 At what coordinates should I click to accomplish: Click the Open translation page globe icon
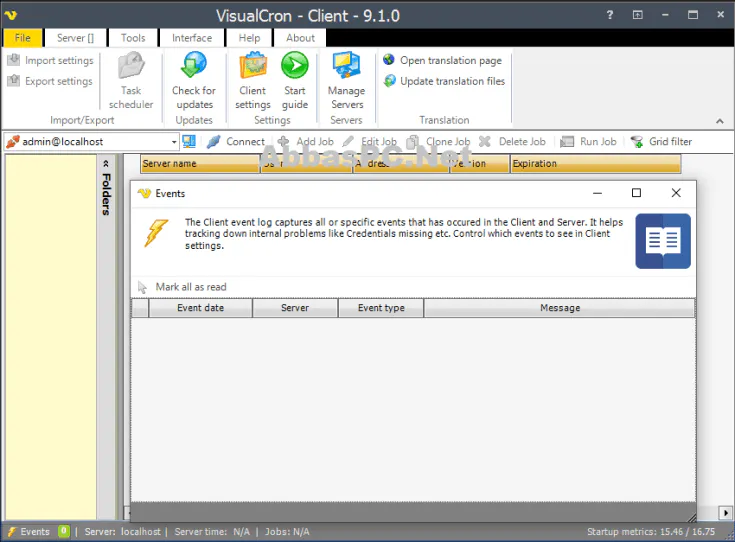coord(389,60)
